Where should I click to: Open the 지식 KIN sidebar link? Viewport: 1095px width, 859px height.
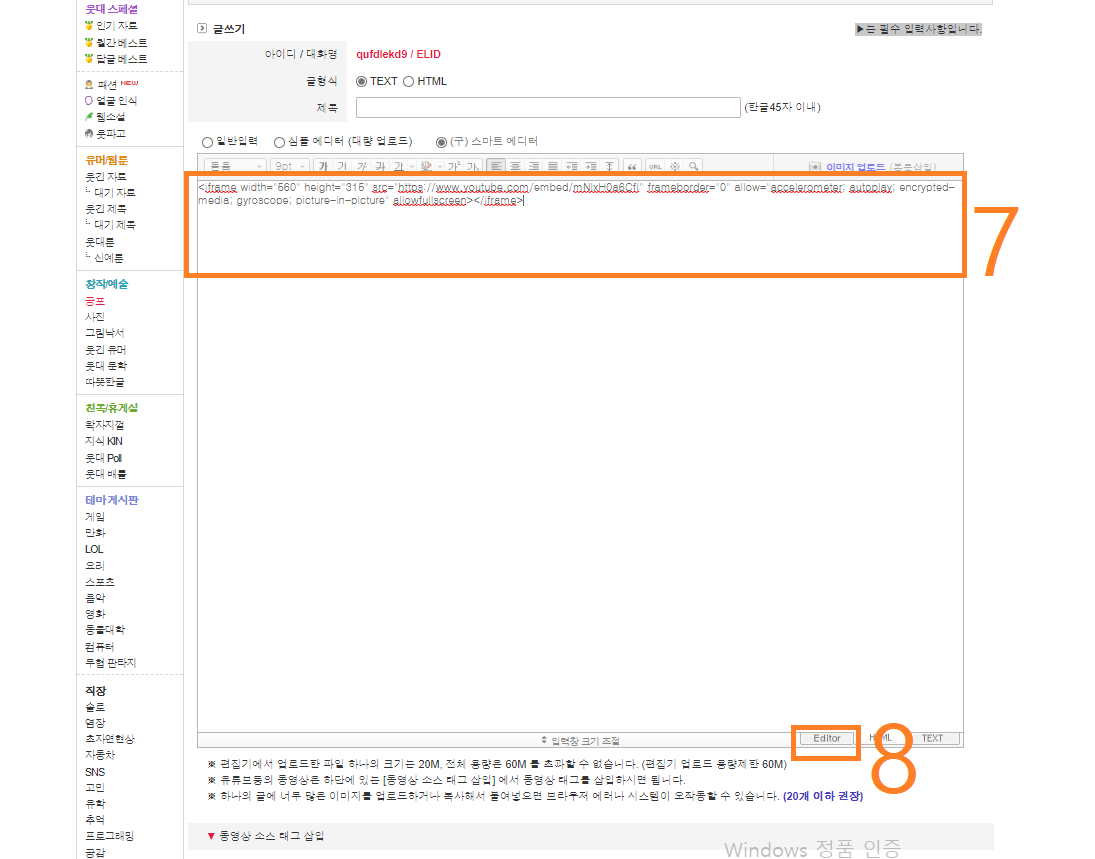(x=103, y=441)
